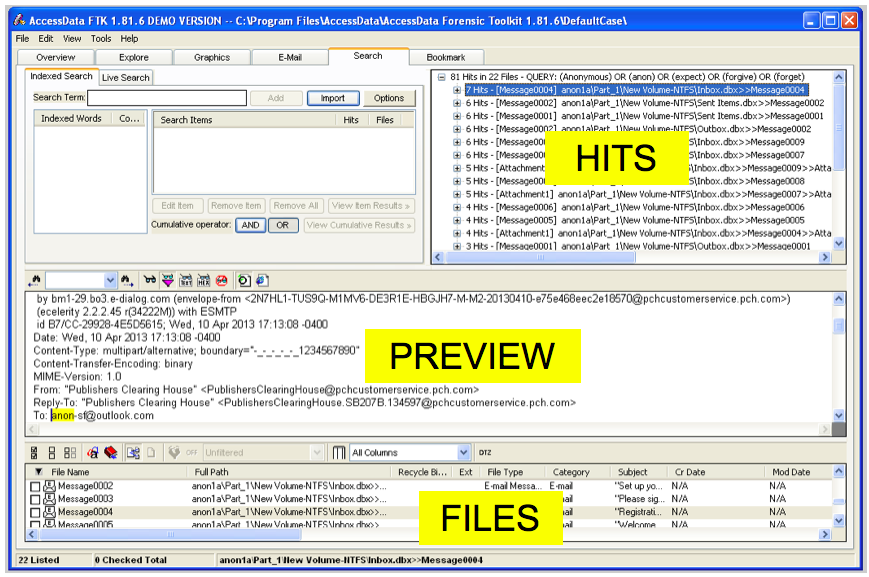869x577 pixels.
Task: Expand 6 Hits Message0002 Sent Items node
Action: (x=457, y=103)
